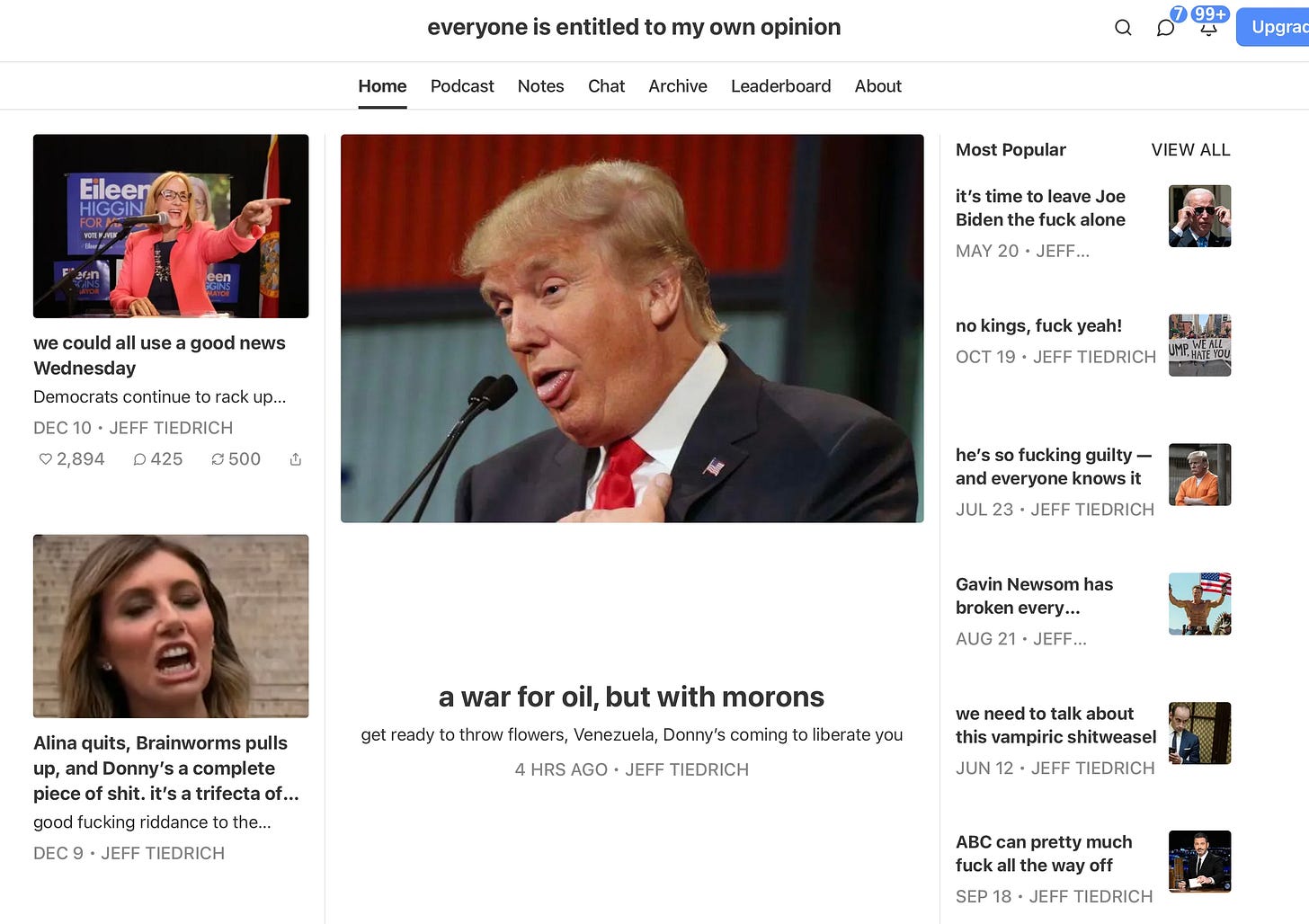Open notifications bell with 99+ badge
1309x924 pixels.
[x=1209, y=28]
